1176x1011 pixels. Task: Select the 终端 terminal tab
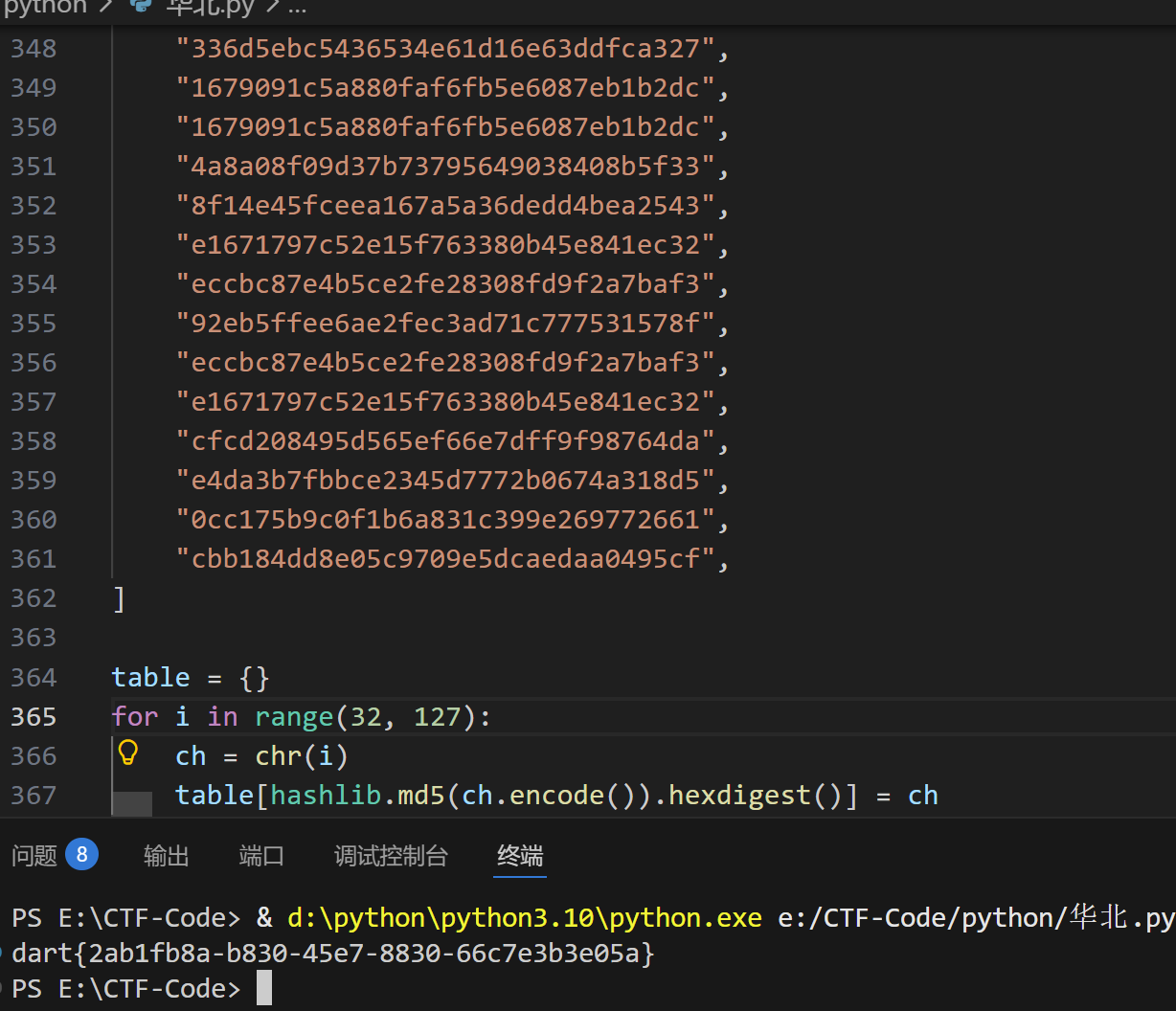point(520,855)
